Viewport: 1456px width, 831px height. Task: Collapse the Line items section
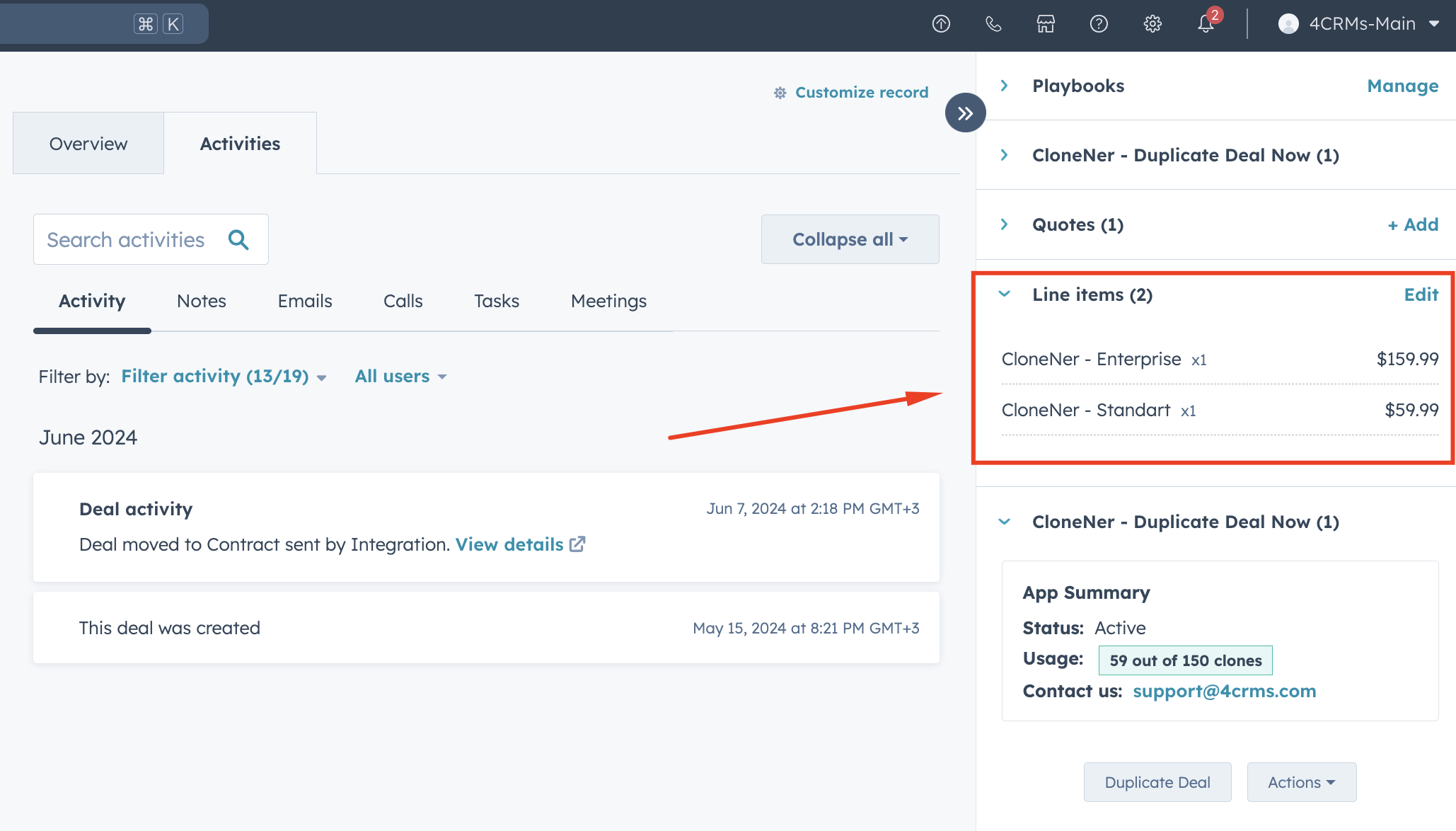click(1004, 294)
